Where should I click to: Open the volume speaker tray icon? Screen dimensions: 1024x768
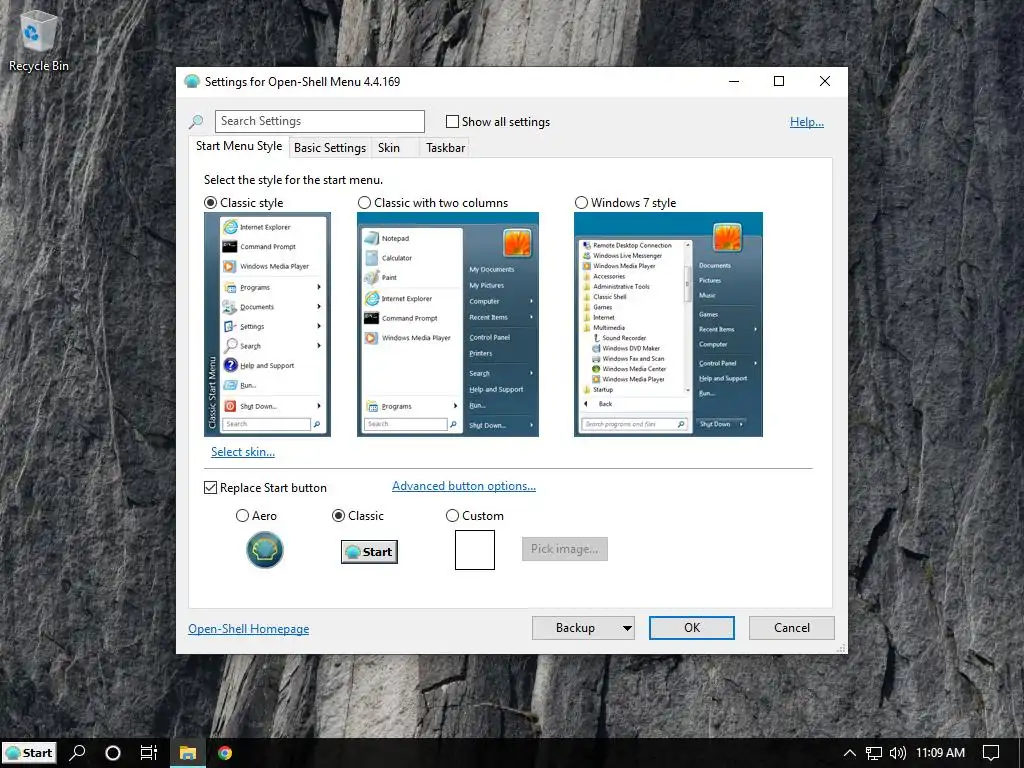pos(897,753)
